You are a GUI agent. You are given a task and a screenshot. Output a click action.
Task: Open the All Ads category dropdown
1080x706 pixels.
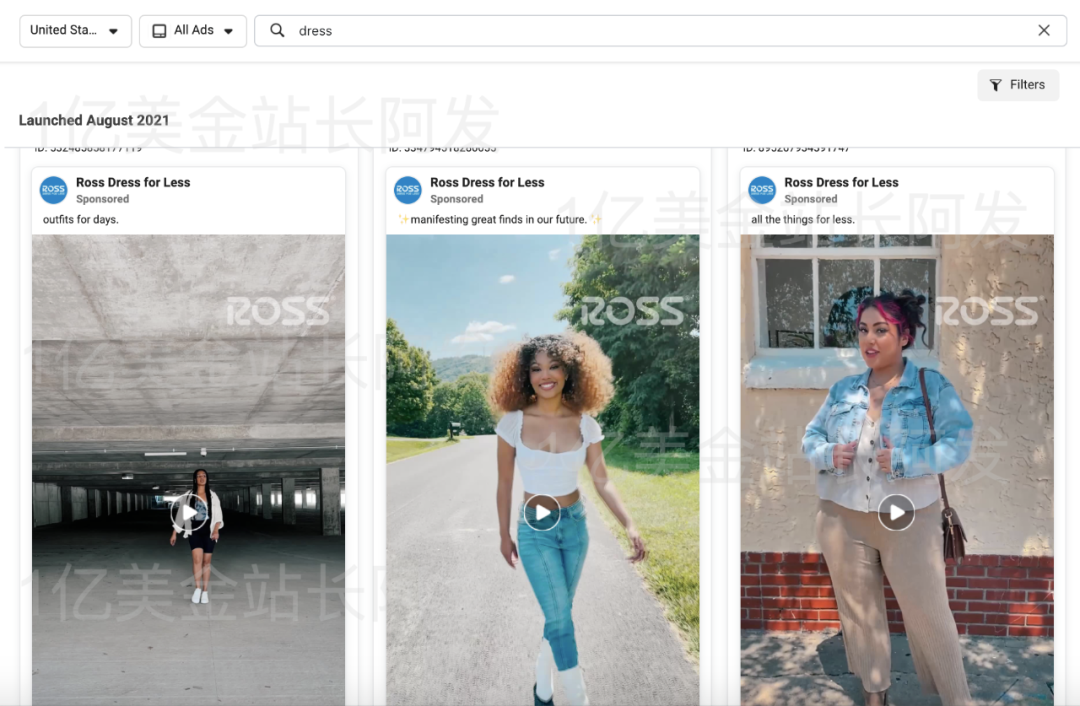tap(193, 31)
